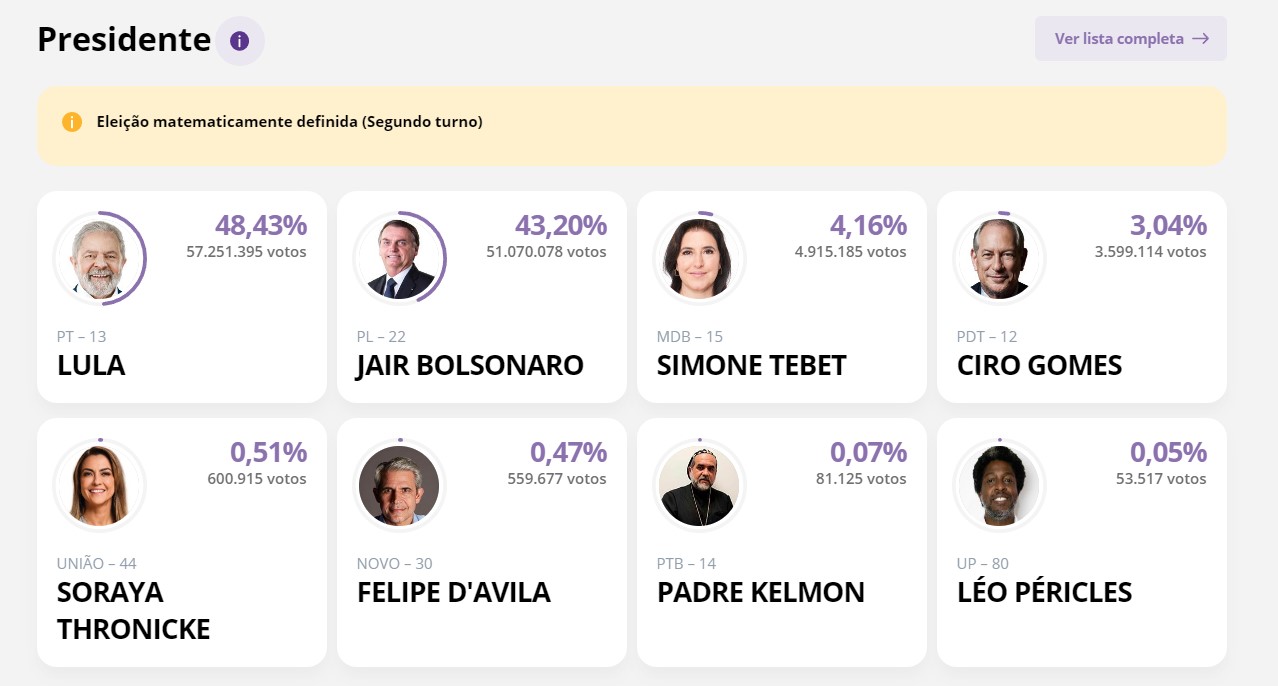The image size is (1278, 686).
Task: Select Padre Kelmon's portrait
Action: coord(699,485)
